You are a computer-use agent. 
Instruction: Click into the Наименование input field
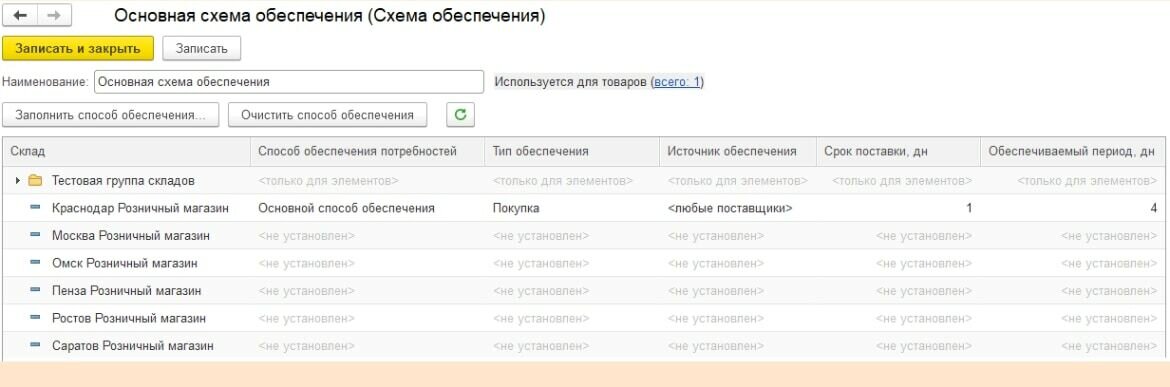[x=289, y=82]
